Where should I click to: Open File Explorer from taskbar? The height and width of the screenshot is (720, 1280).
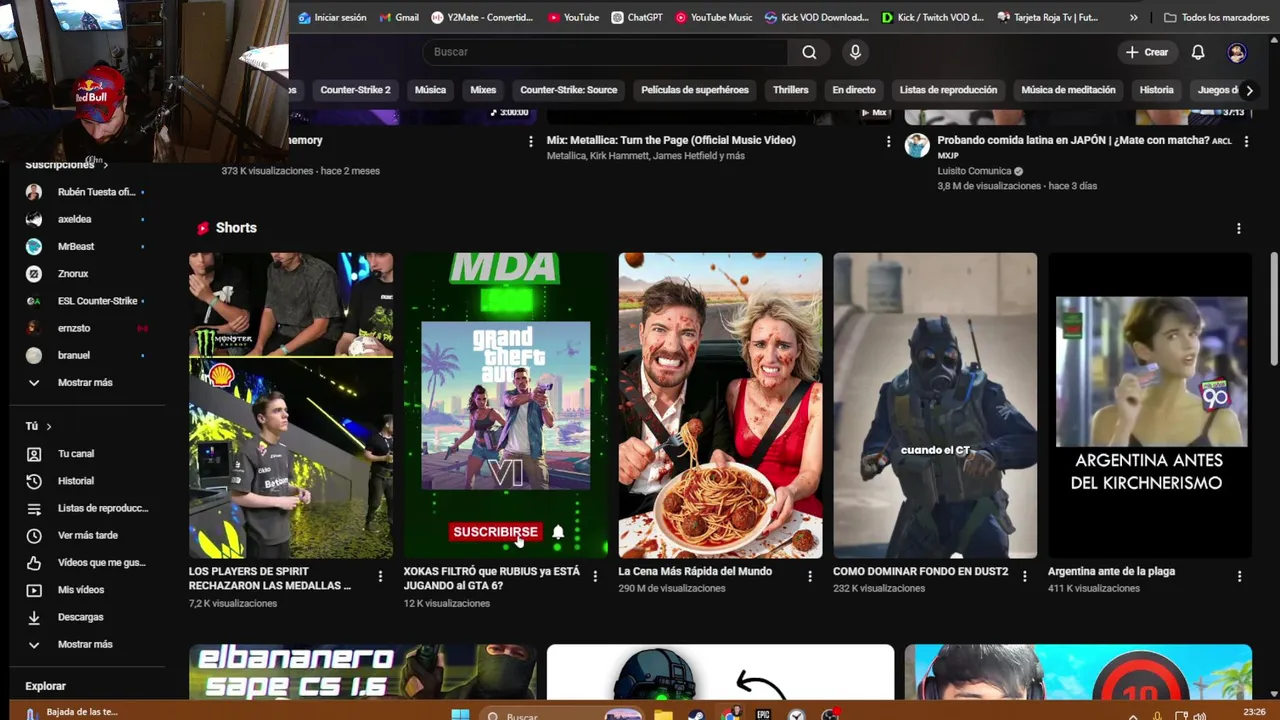pos(662,714)
